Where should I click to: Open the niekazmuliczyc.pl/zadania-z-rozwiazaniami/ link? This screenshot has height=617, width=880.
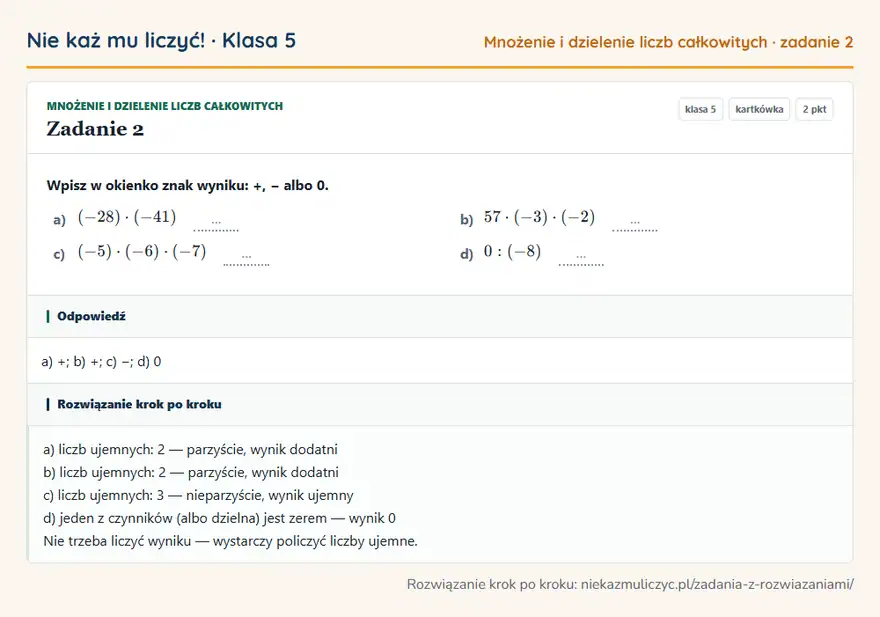[717, 584]
